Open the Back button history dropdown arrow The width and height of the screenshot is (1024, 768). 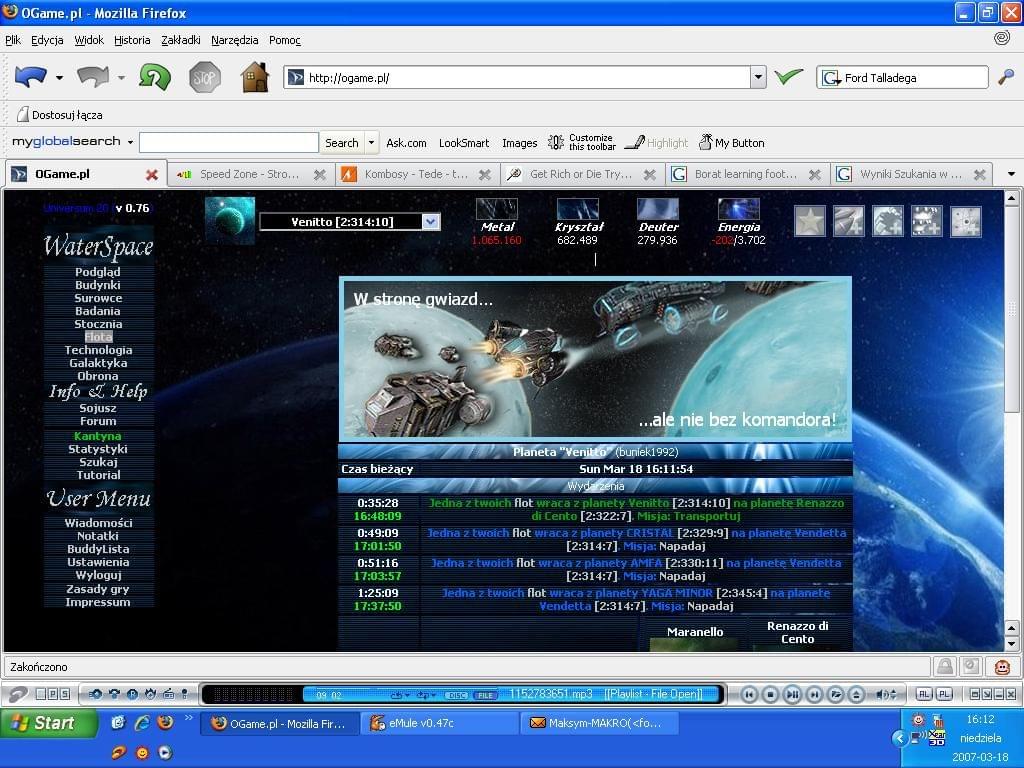[x=59, y=78]
